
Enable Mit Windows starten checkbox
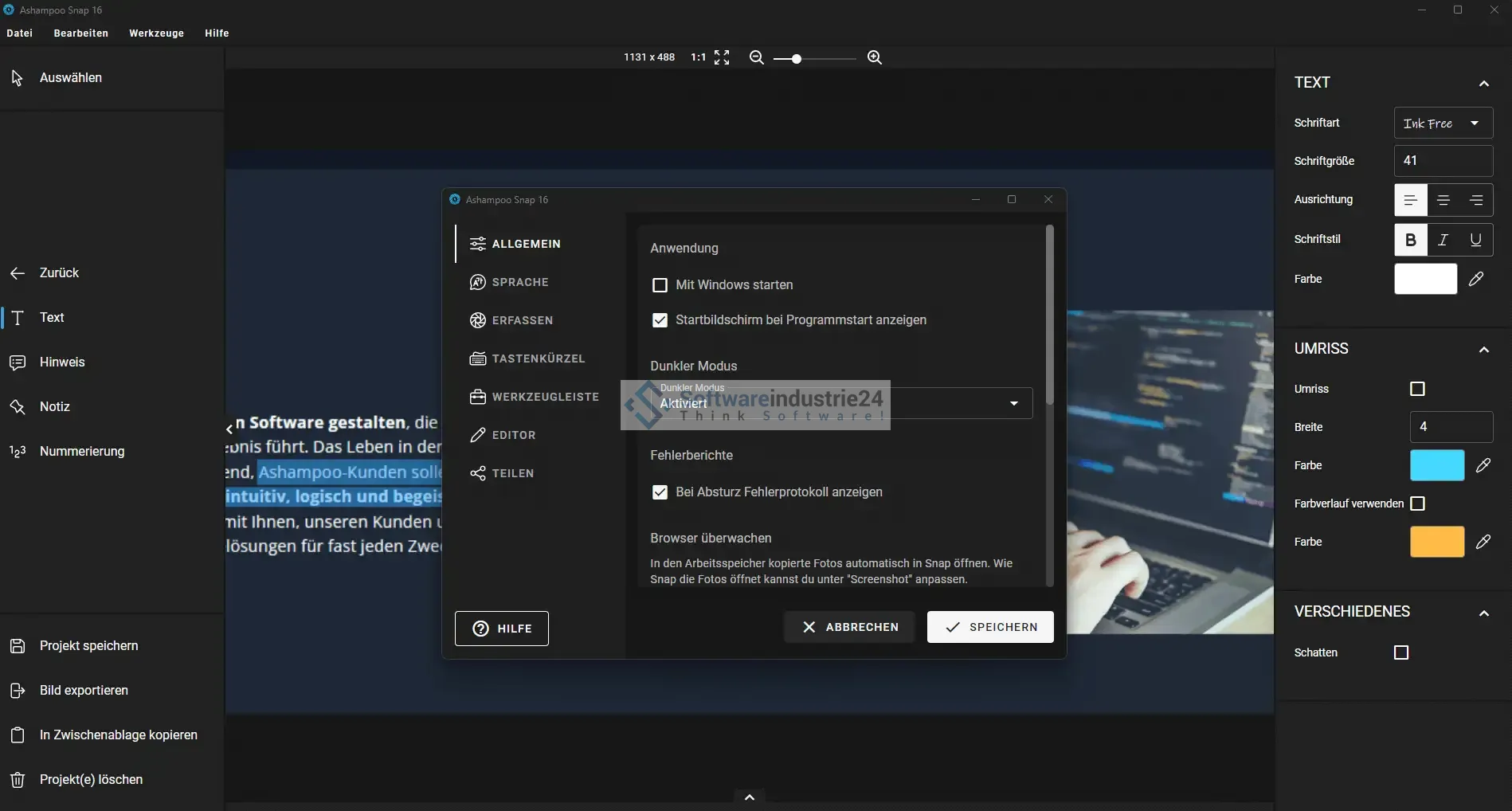(x=660, y=285)
